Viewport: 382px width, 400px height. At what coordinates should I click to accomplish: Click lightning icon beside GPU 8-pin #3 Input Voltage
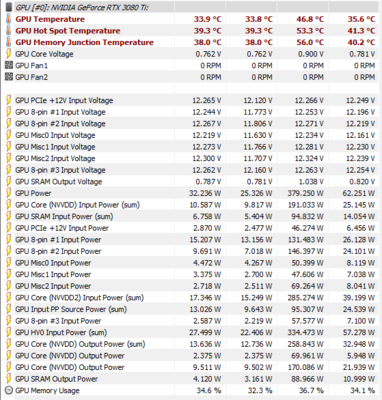pyautogui.click(x=9, y=170)
